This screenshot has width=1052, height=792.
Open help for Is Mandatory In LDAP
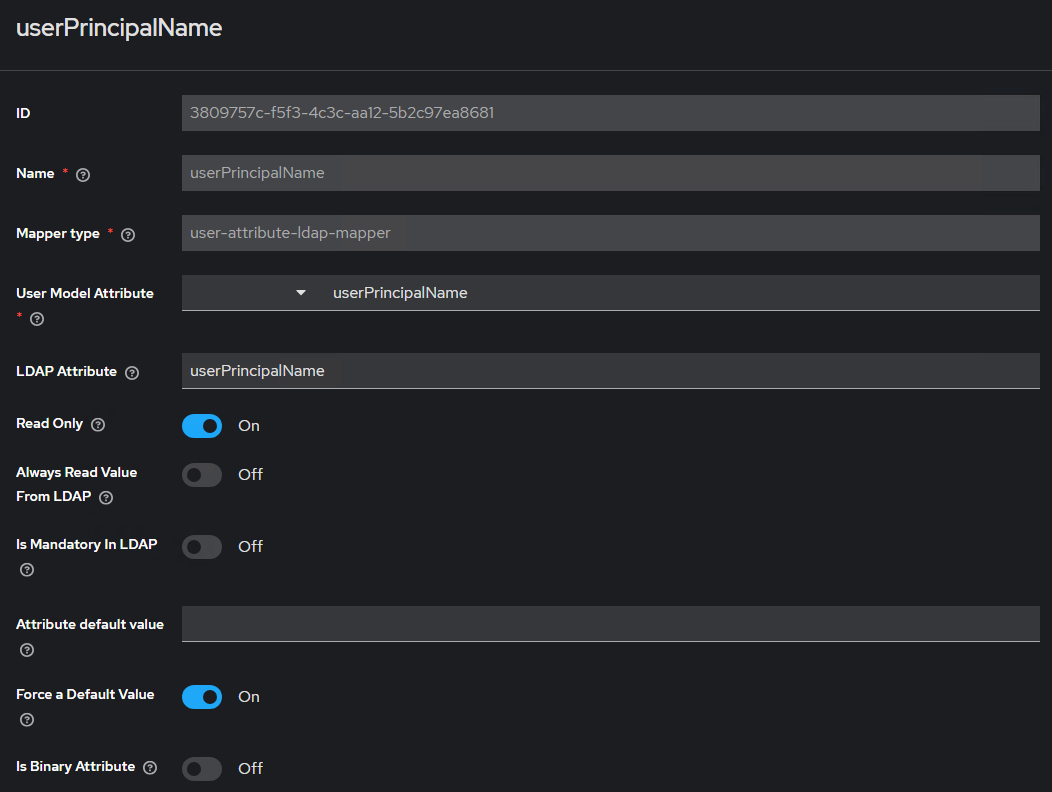point(27,570)
